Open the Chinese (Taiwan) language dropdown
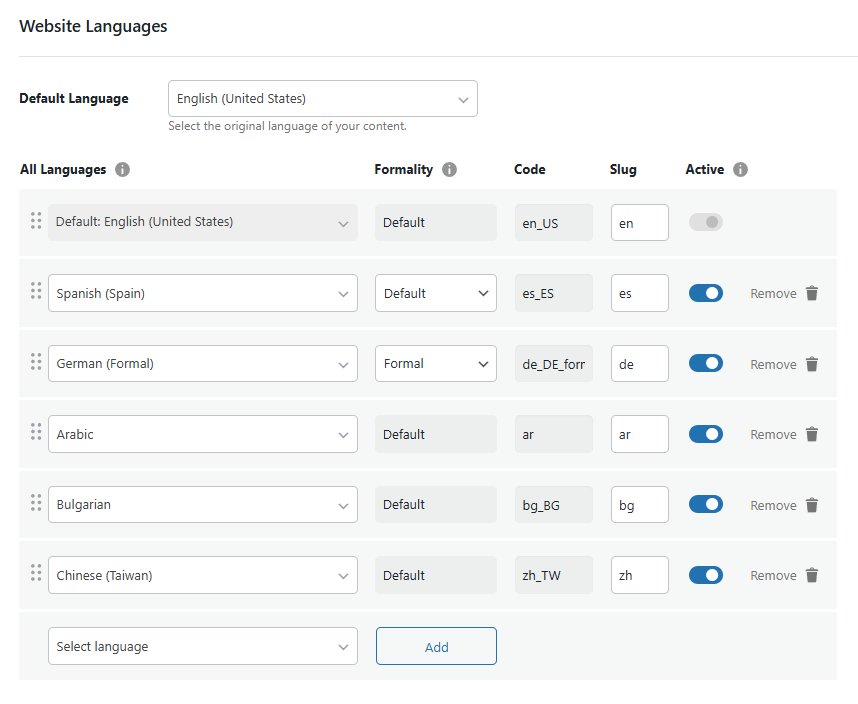Image resolution: width=858 pixels, height=704 pixels. (203, 575)
